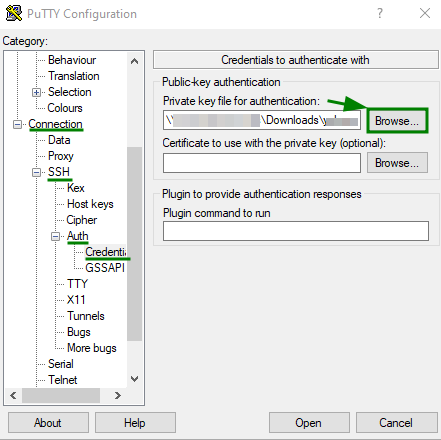Viewport: 441px width, 440px height.
Task: Select the Connection category
Action: pos(55,124)
